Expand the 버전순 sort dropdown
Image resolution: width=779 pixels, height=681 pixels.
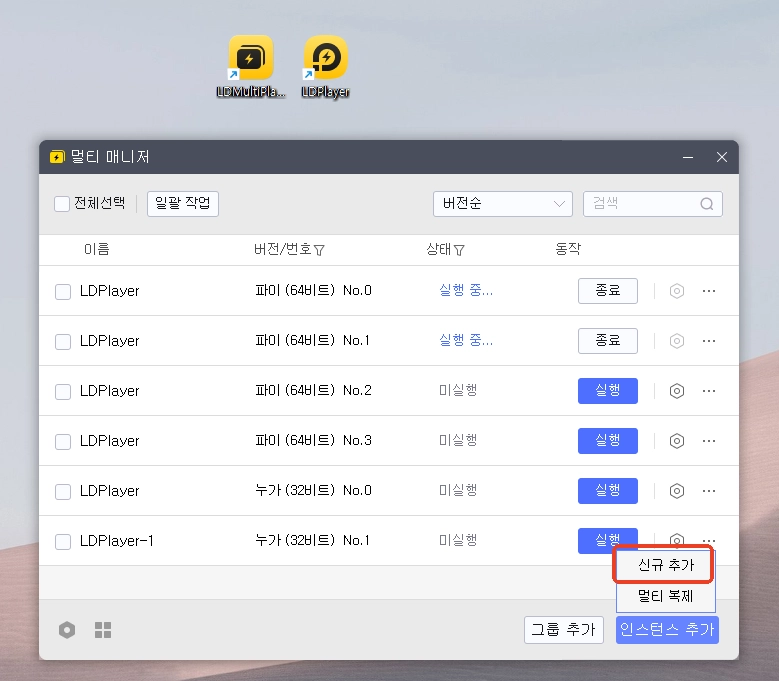(x=502, y=204)
